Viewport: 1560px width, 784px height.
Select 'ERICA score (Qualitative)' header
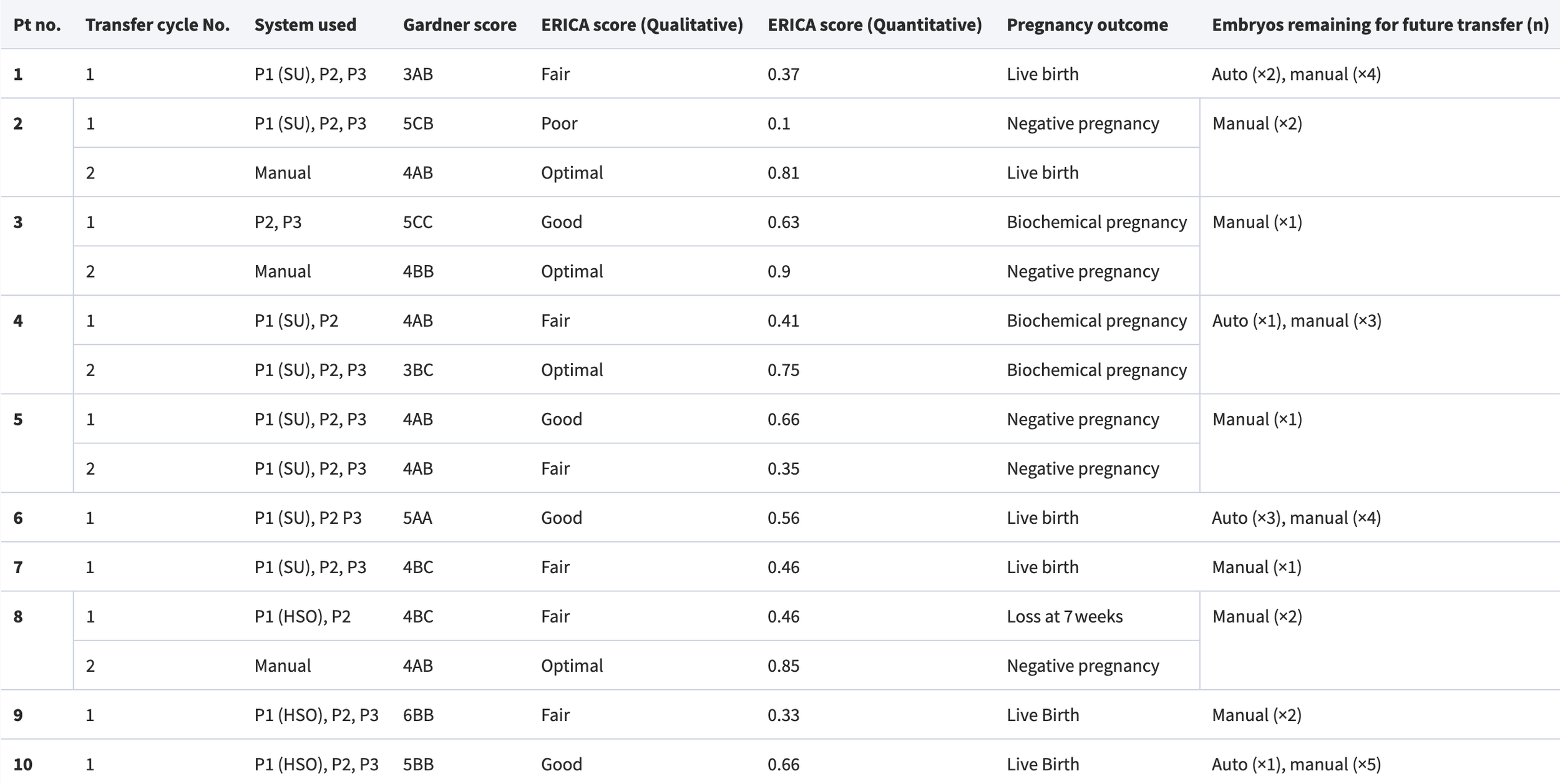(642, 25)
